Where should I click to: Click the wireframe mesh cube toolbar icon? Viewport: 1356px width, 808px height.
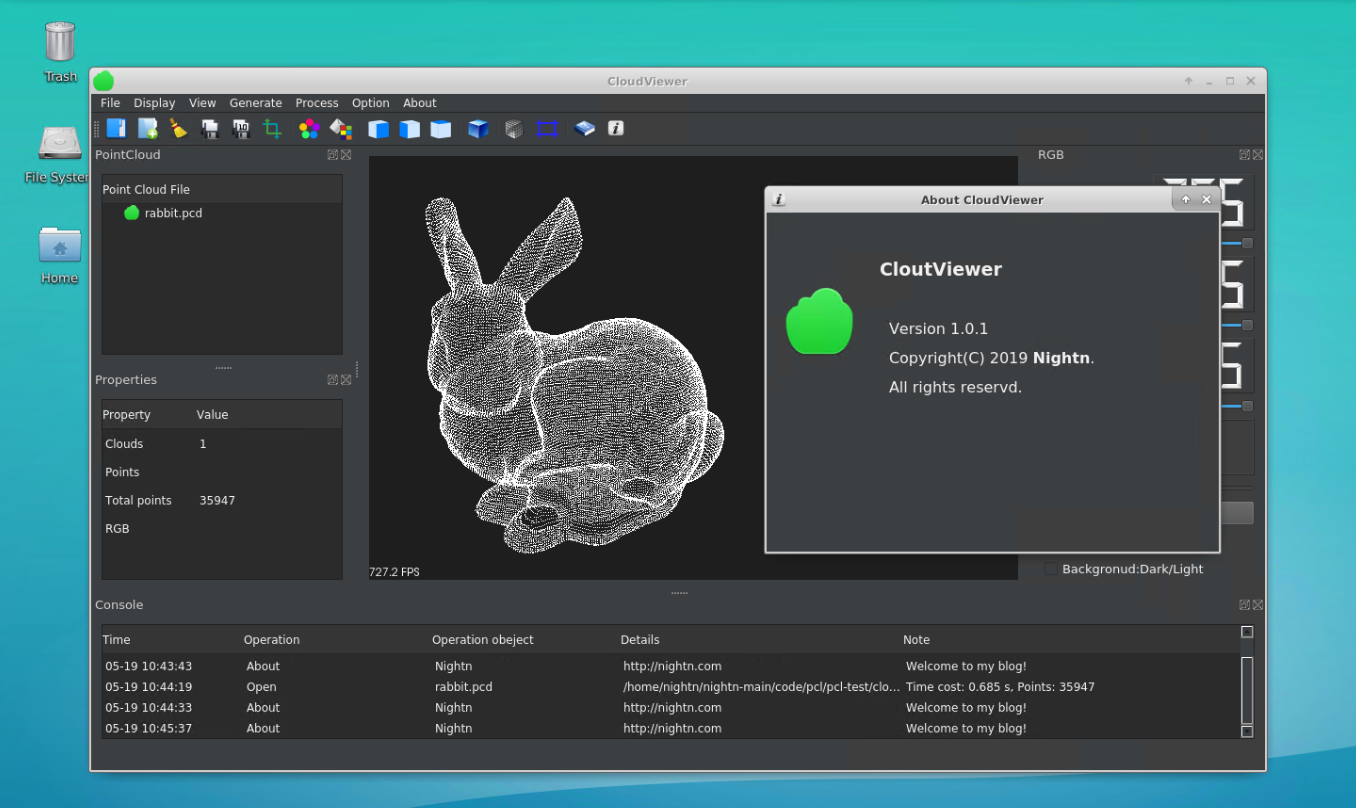point(513,128)
